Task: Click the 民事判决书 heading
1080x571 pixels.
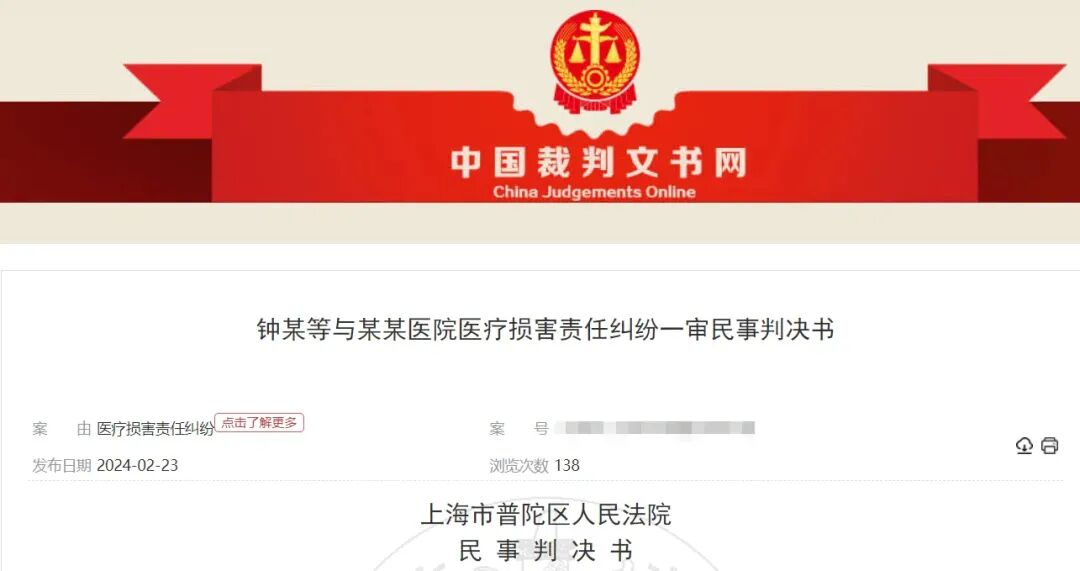Action: tap(546, 550)
